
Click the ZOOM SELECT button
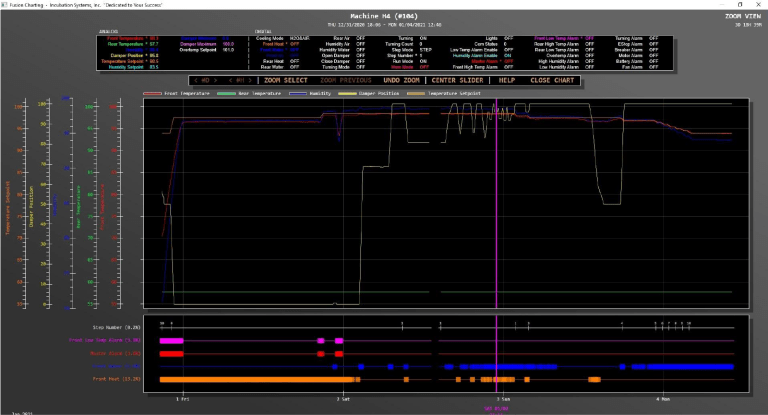coord(286,80)
